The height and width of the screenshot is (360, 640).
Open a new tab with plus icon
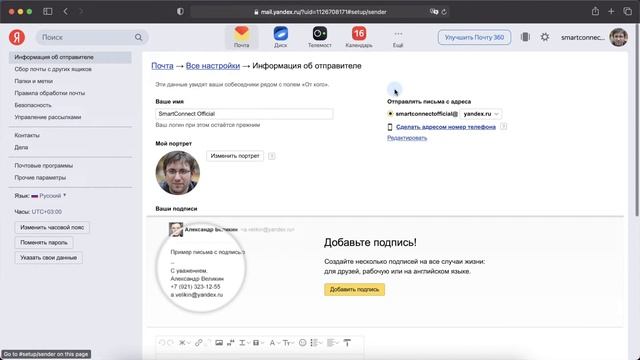tap(611, 11)
